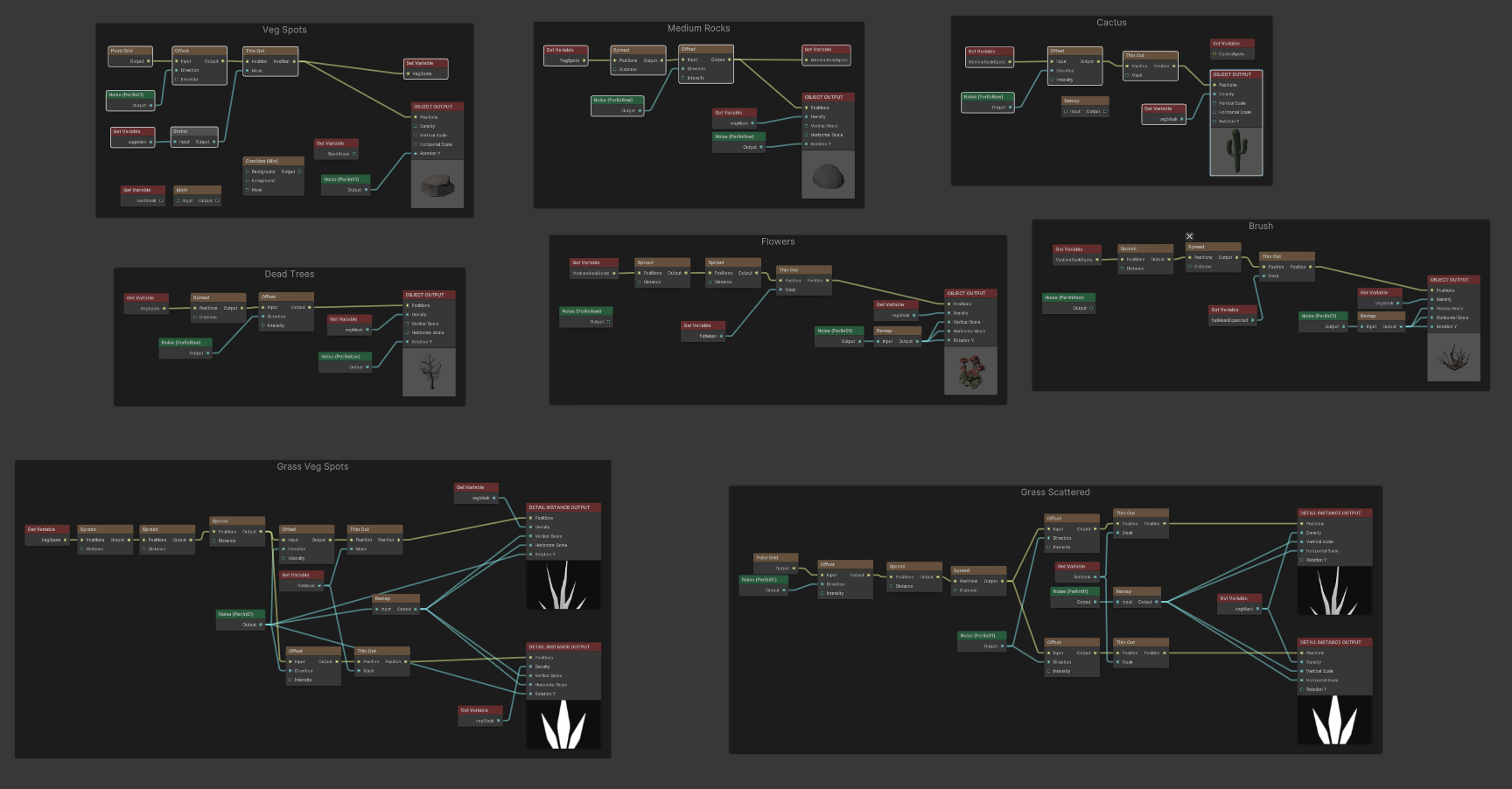The width and height of the screenshot is (1512, 789).
Task: Click the rock preview thumbnail in Veg Spots
Action: tap(437, 184)
